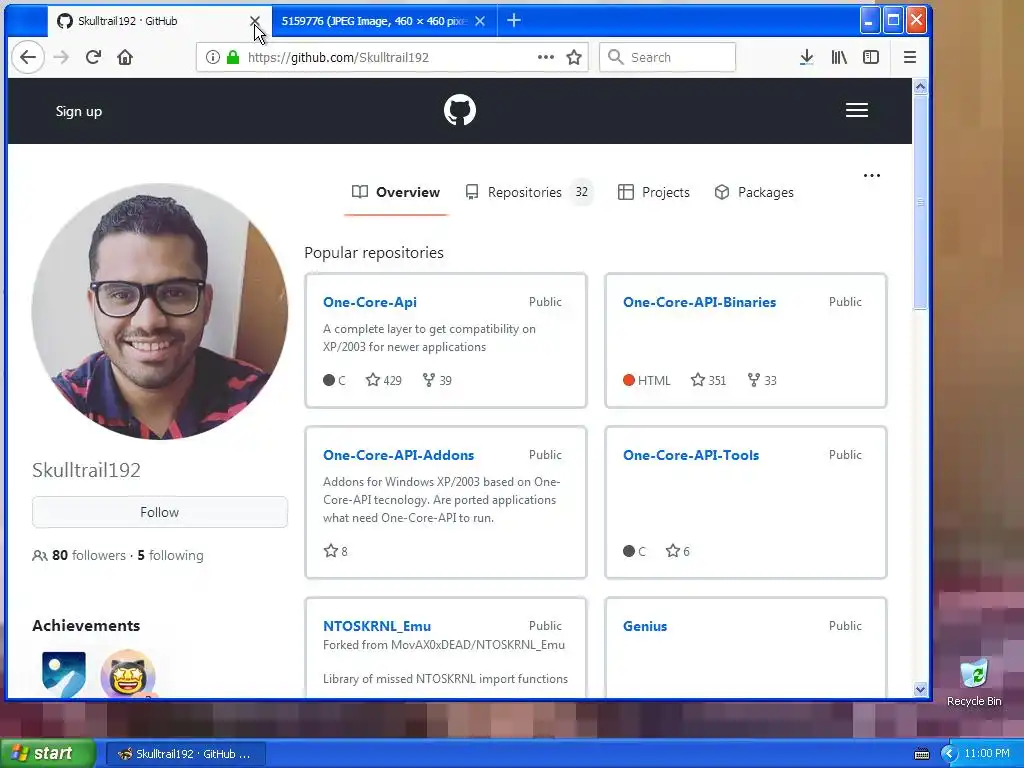Click the forward navigation arrow
The width and height of the screenshot is (1024, 768).
coord(61,57)
